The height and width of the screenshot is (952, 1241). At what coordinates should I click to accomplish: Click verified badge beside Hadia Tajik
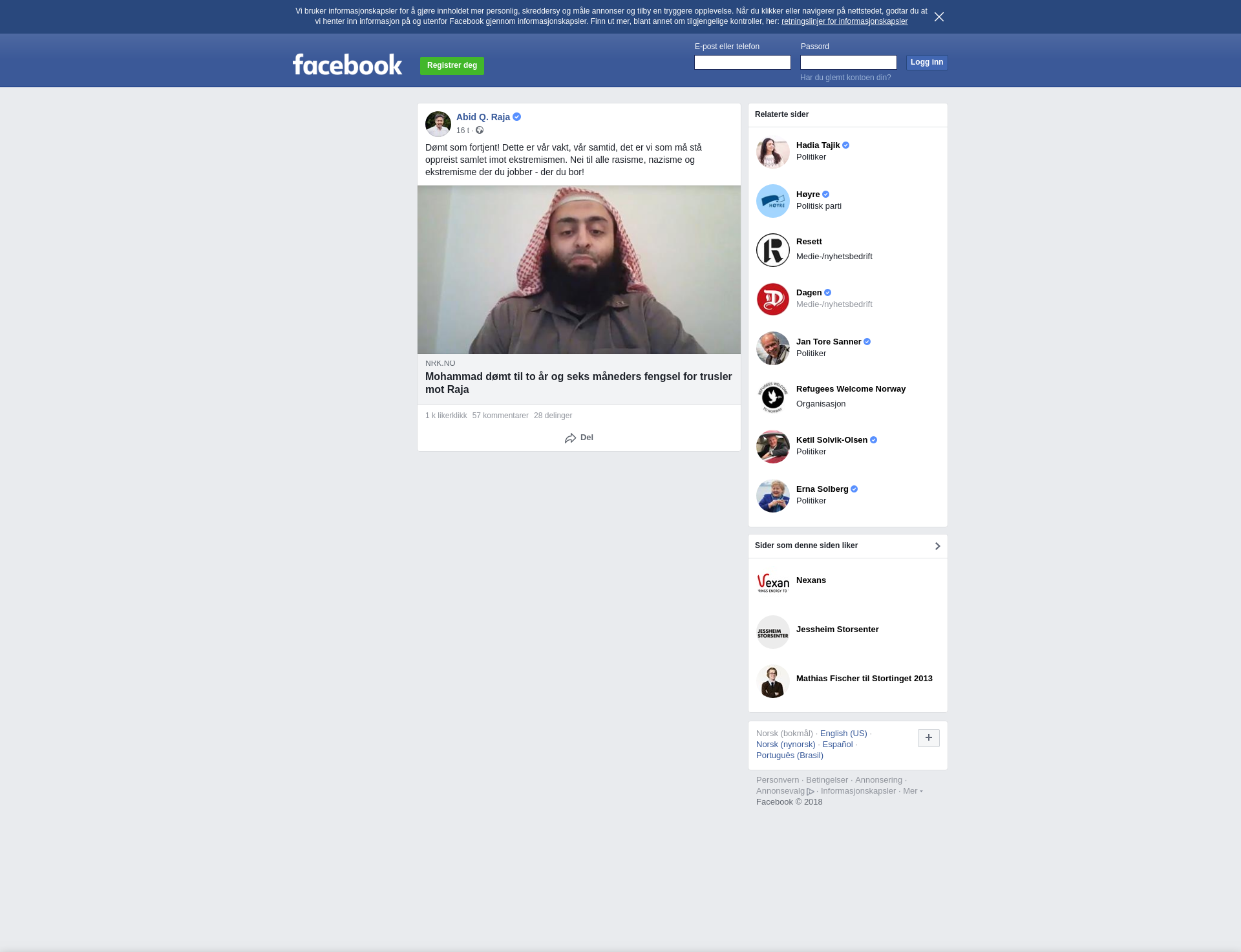[846, 145]
